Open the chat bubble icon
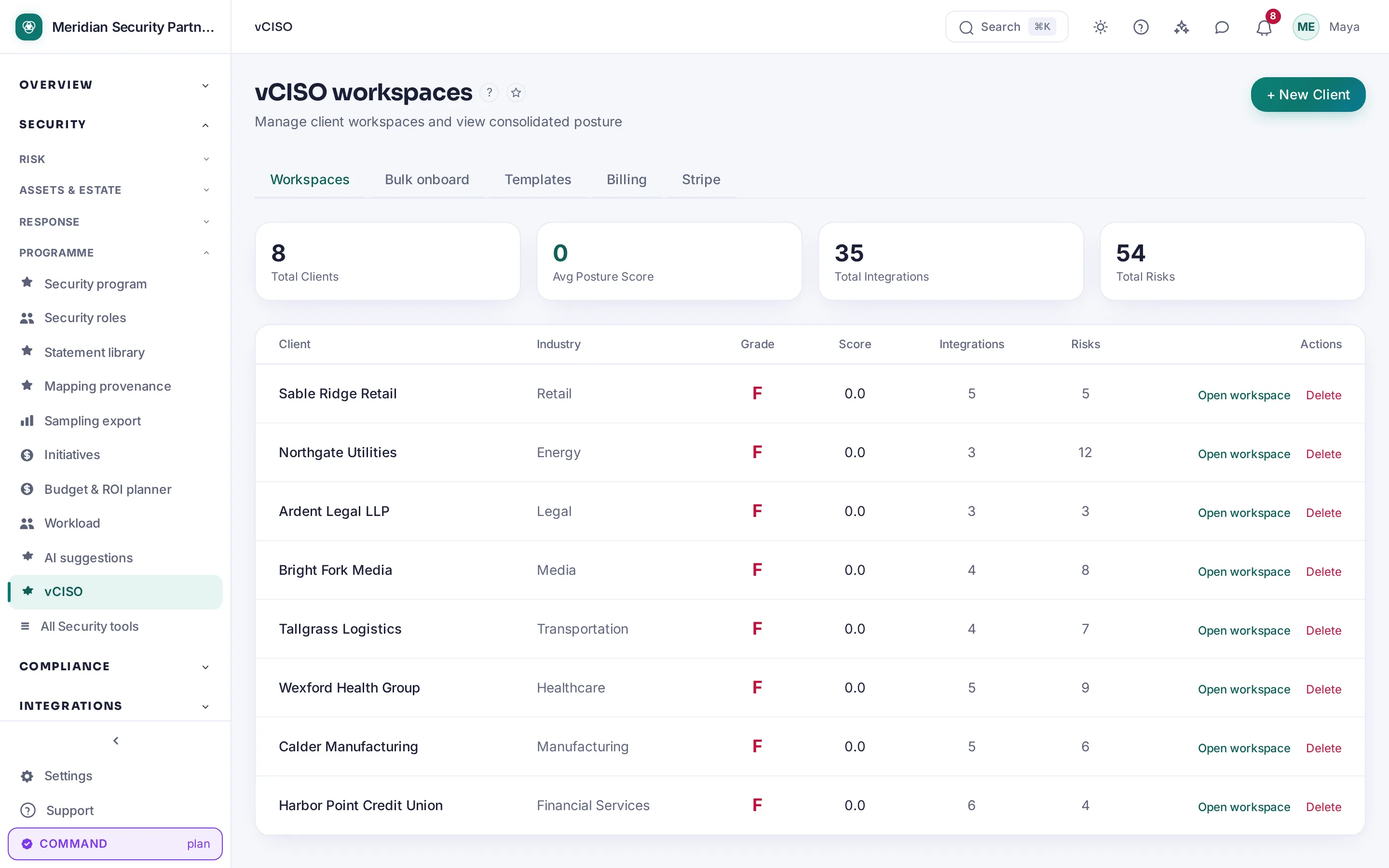 1222,27
